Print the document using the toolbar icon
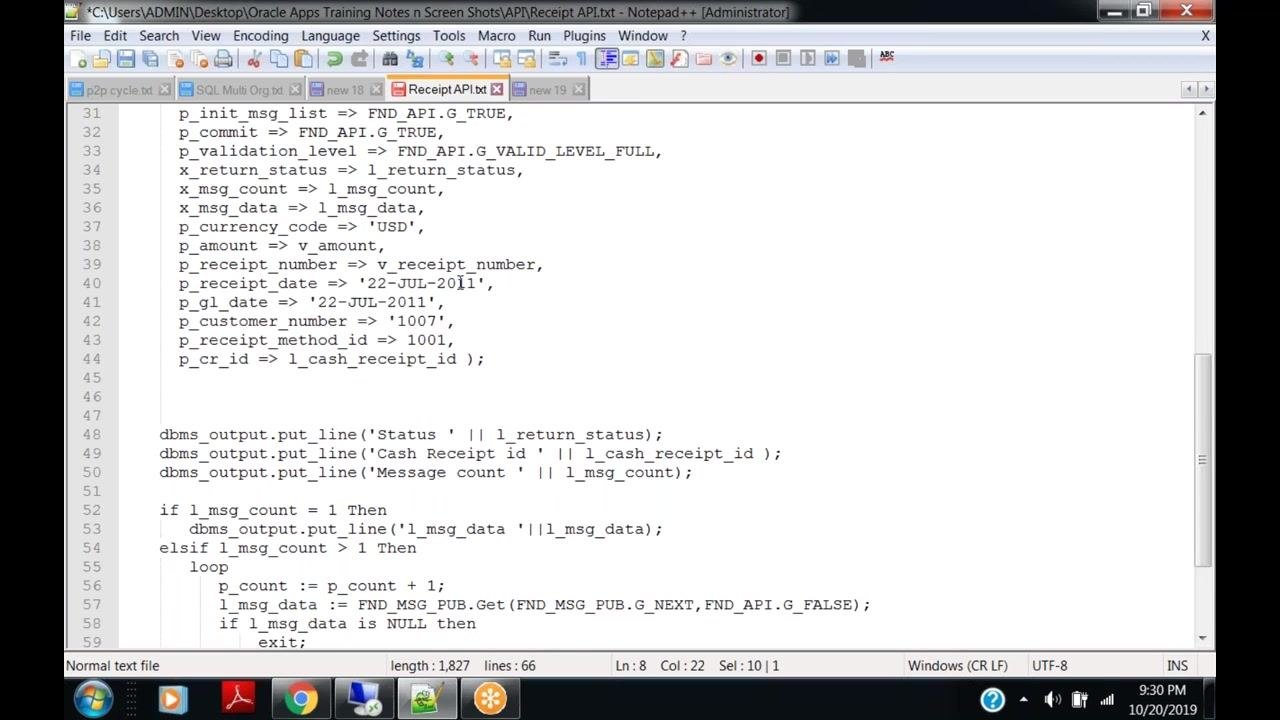Viewport: 1280px width, 720px height. [224, 58]
